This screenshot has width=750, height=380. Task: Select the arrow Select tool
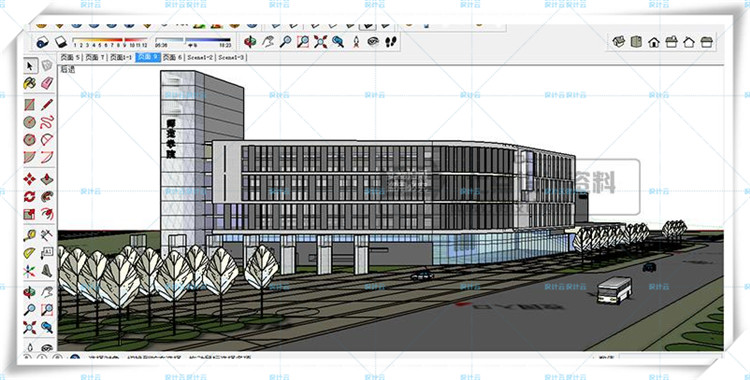tap(30, 66)
